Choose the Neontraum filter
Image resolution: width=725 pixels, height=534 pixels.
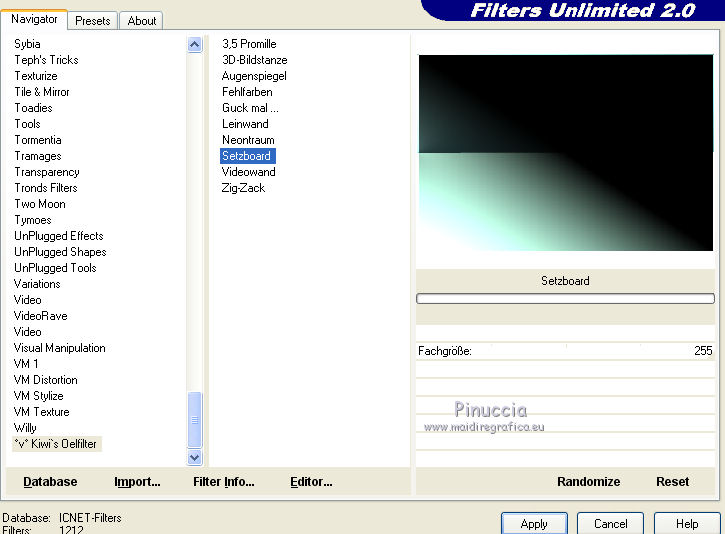pyautogui.click(x=248, y=140)
